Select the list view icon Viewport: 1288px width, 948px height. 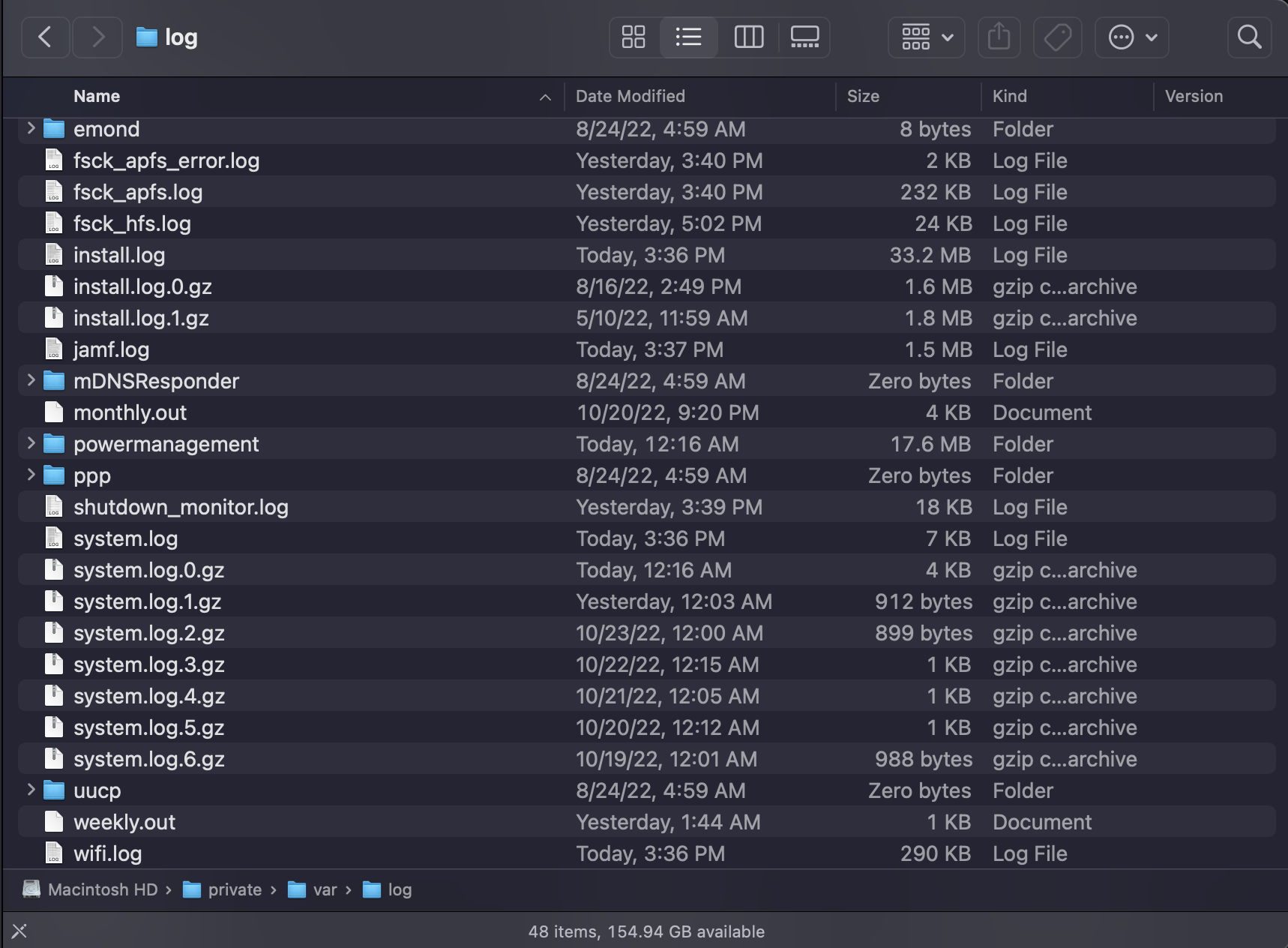pos(689,37)
